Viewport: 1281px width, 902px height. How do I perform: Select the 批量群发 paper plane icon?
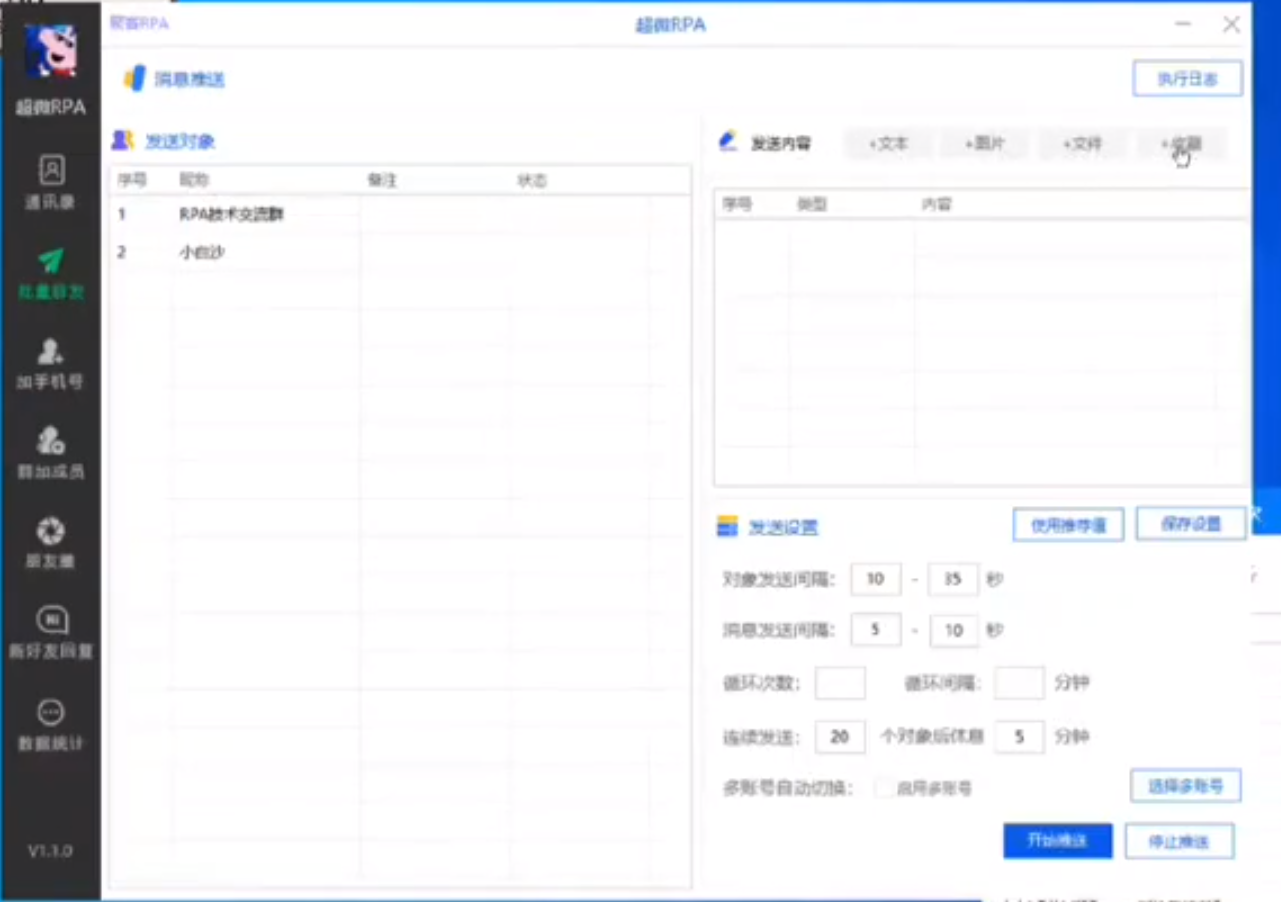coord(51,262)
